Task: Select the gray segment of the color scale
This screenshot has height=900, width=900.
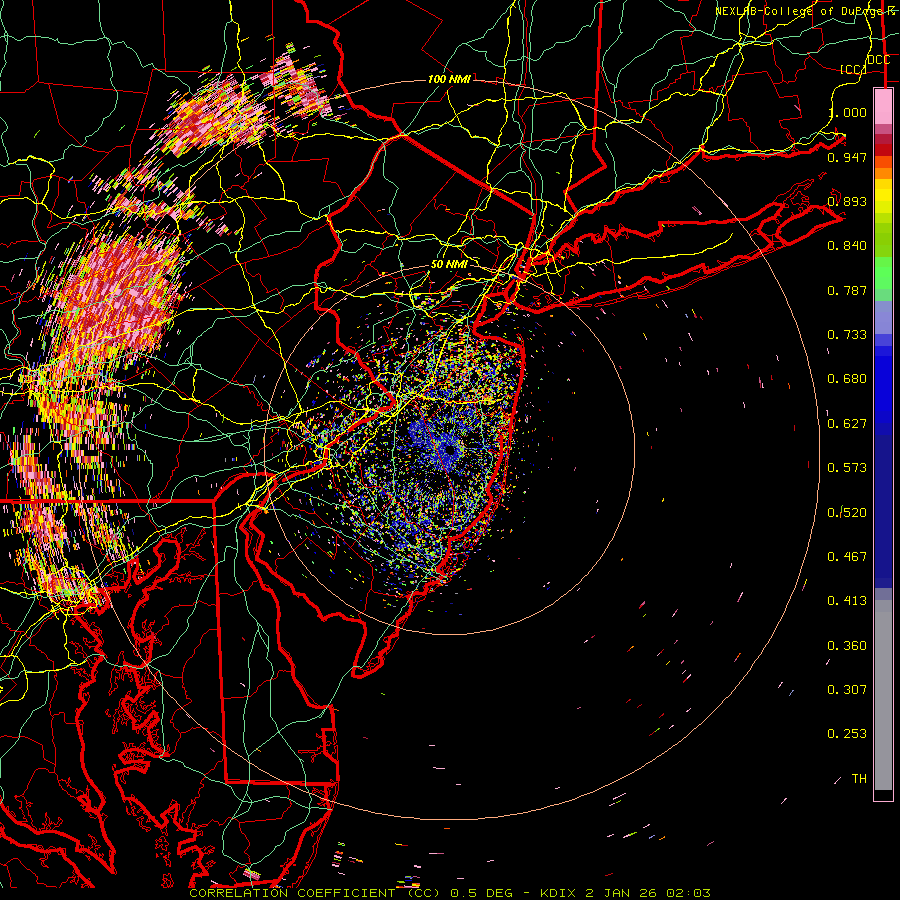Action: pos(883,695)
